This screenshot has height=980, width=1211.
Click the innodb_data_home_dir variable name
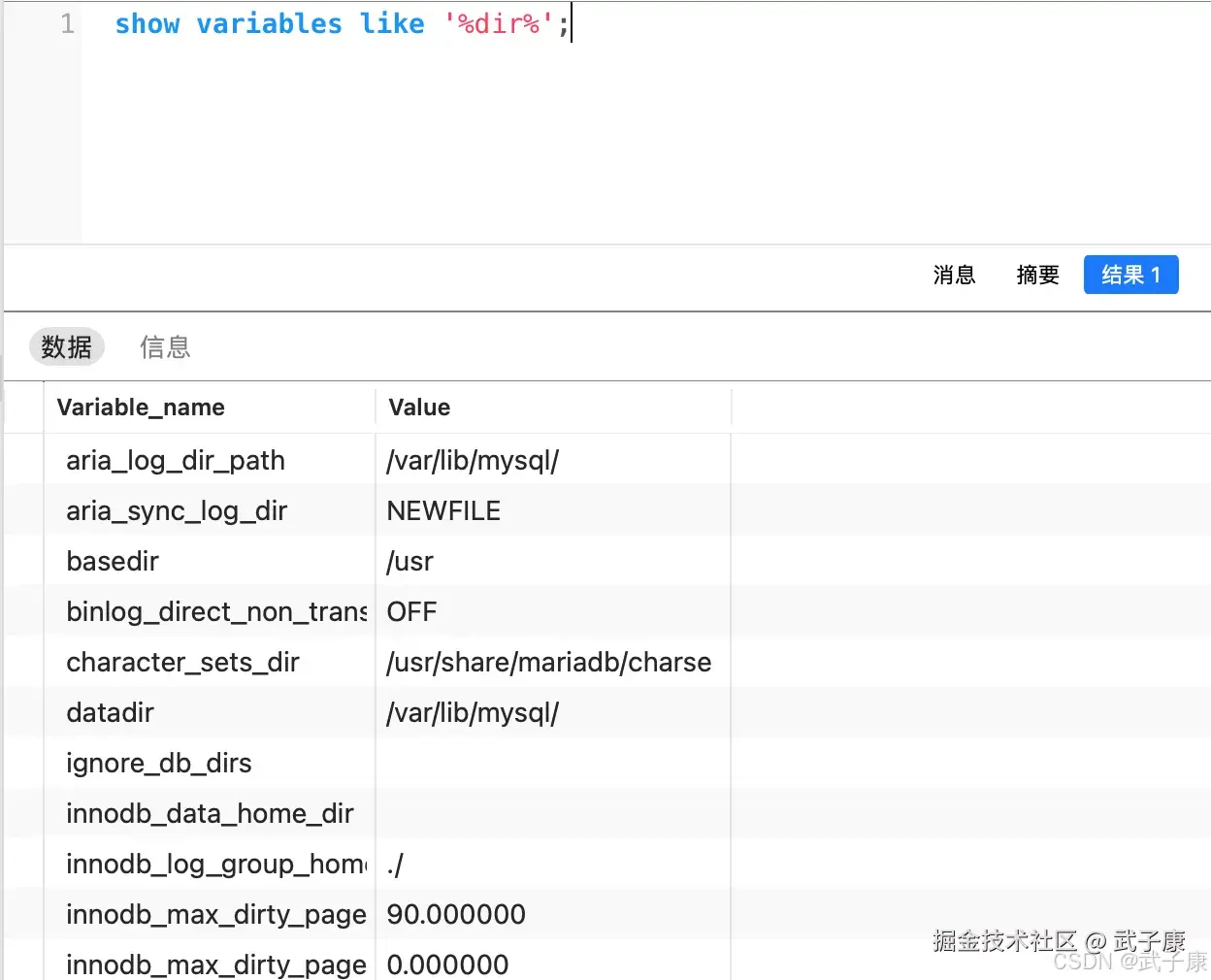(x=210, y=813)
